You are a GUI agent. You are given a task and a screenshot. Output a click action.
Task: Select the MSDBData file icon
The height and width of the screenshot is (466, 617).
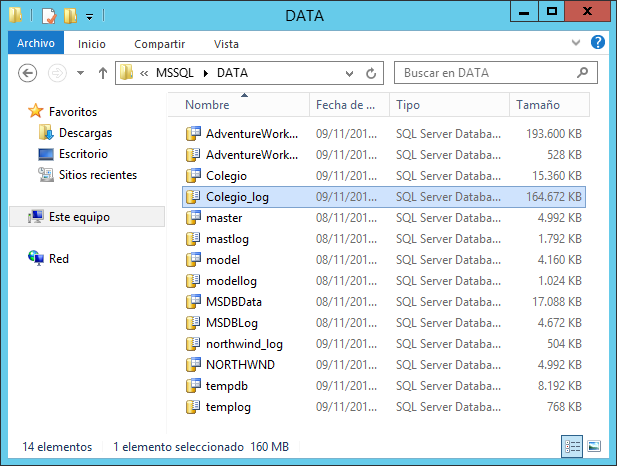click(x=193, y=301)
